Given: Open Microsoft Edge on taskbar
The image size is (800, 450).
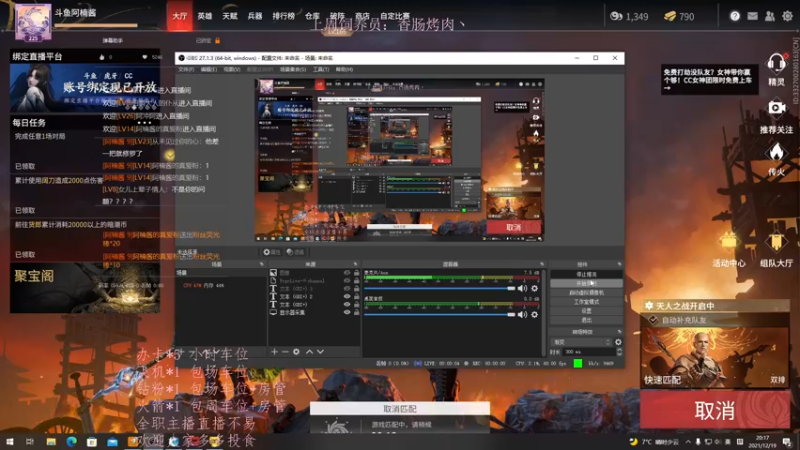Looking at the screenshot, I should pyautogui.click(x=71, y=442).
